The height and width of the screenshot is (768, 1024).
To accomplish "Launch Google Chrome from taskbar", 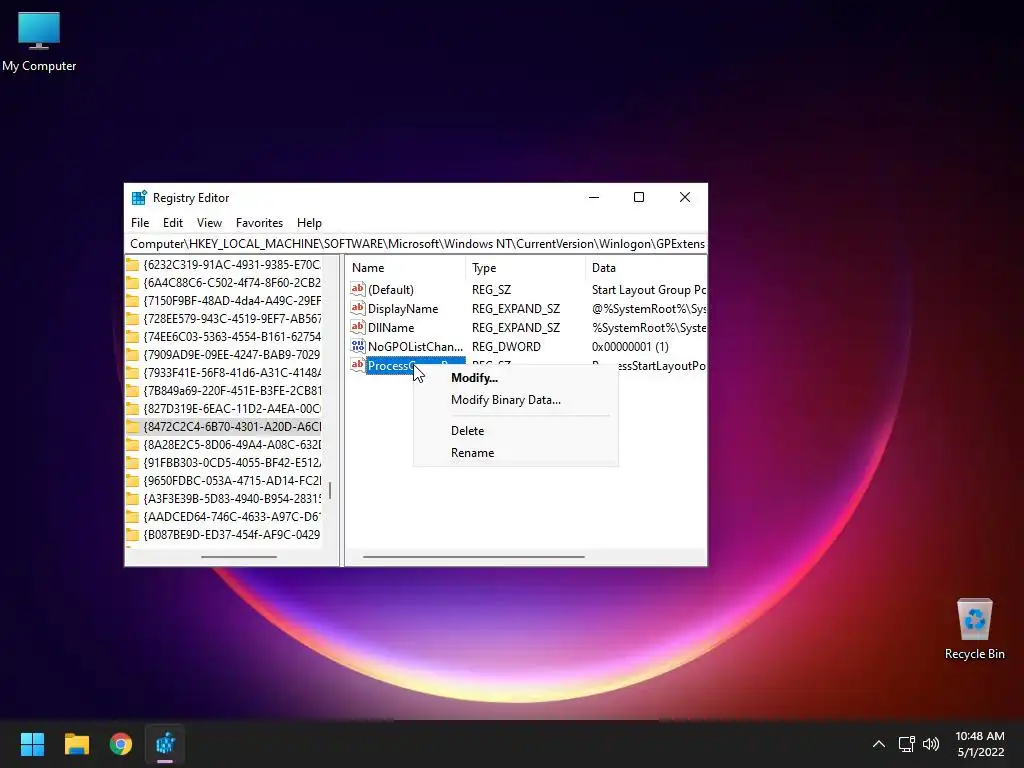I will (x=121, y=744).
